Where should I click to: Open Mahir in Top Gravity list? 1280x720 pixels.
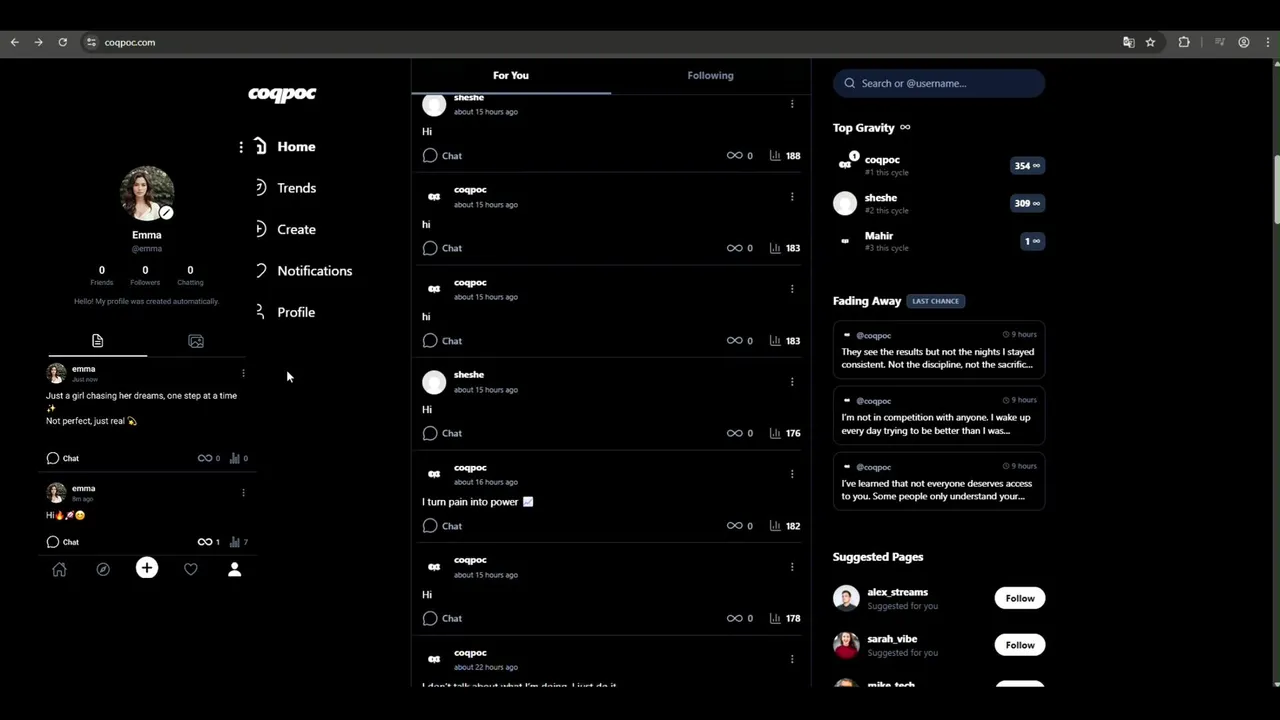pos(939,241)
